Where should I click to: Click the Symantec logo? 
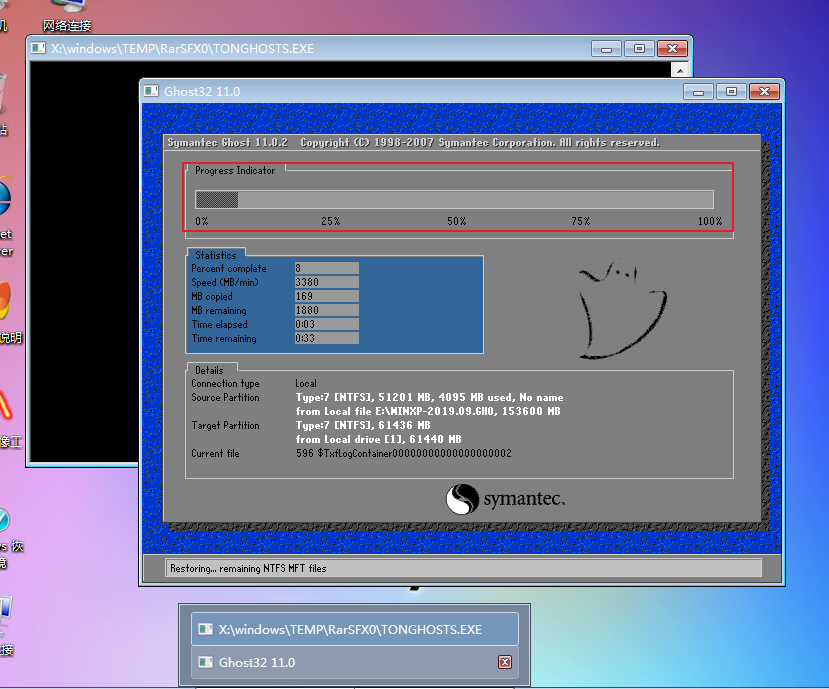(505, 499)
